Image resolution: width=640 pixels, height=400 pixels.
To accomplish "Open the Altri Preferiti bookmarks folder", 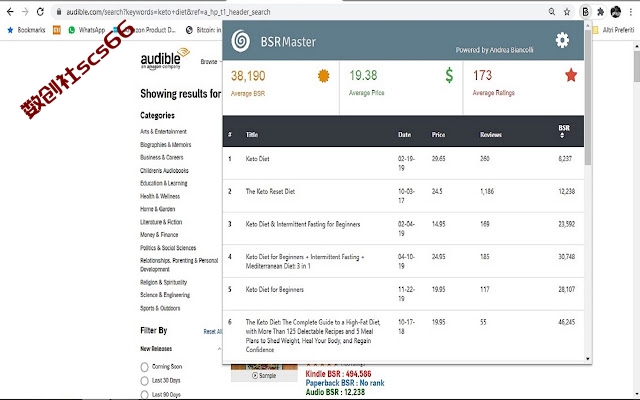I will pos(613,30).
